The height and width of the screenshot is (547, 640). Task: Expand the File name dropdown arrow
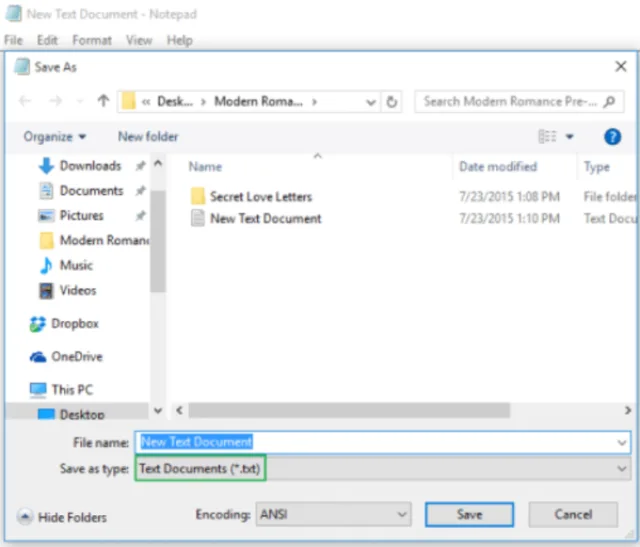point(622,442)
